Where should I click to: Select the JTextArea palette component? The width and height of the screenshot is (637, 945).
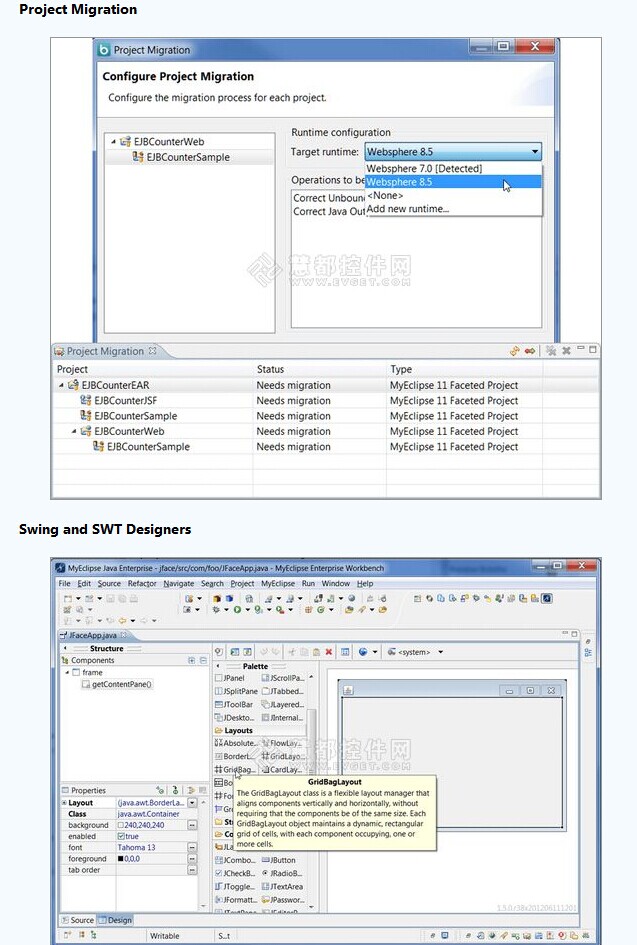(x=284, y=886)
